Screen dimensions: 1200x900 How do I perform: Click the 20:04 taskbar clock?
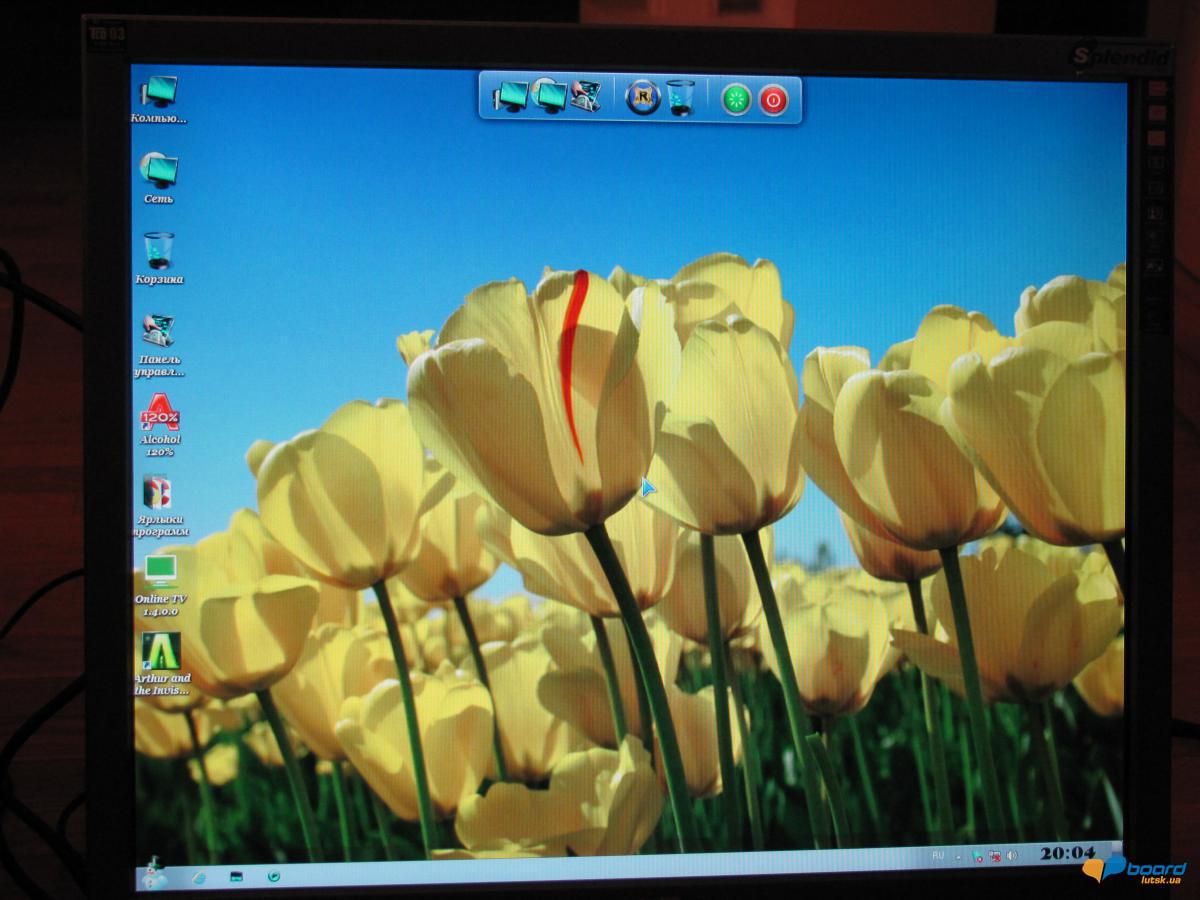tap(1067, 854)
